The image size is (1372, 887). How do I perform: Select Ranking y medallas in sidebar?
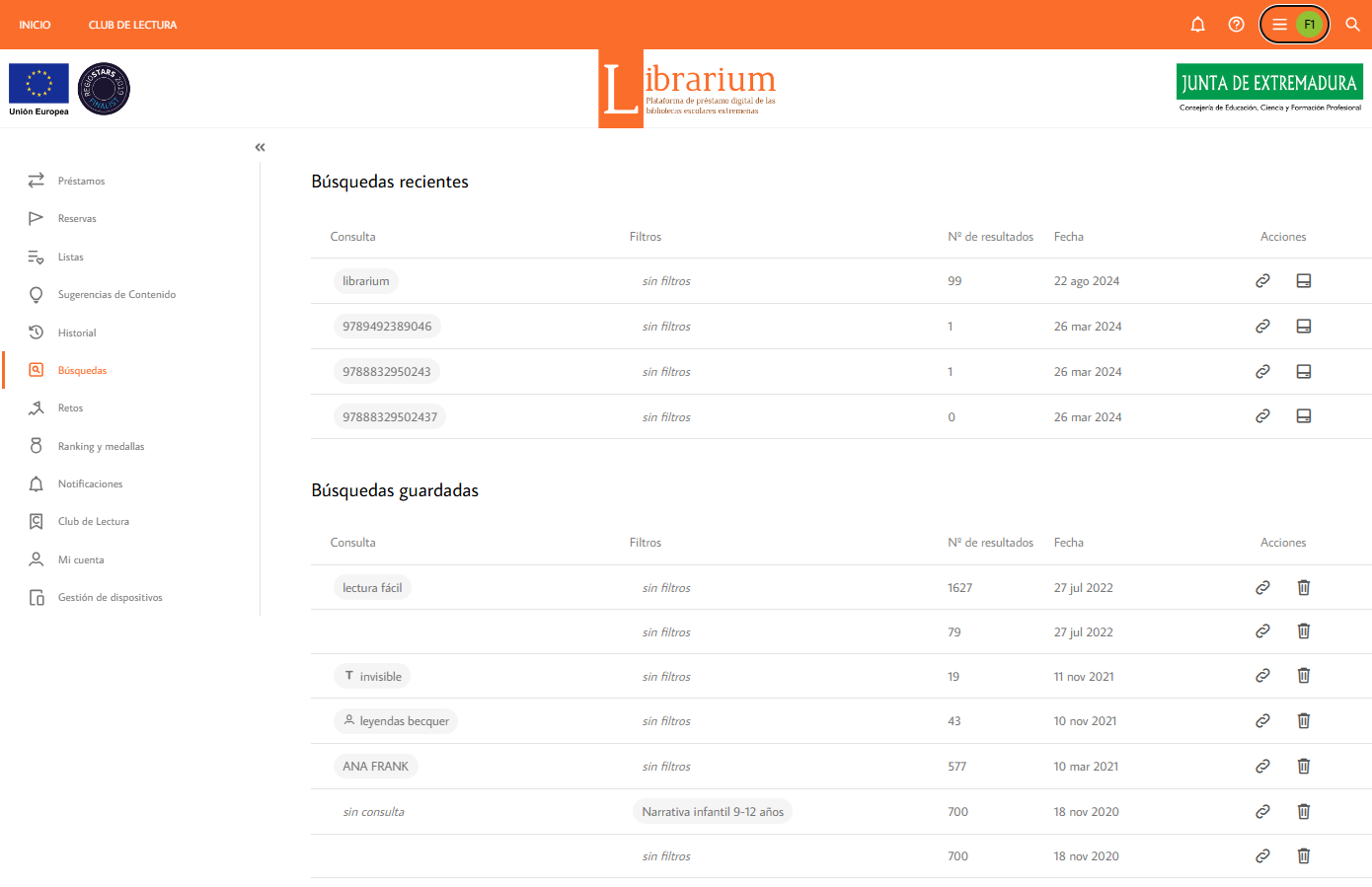tap(101, 446)
